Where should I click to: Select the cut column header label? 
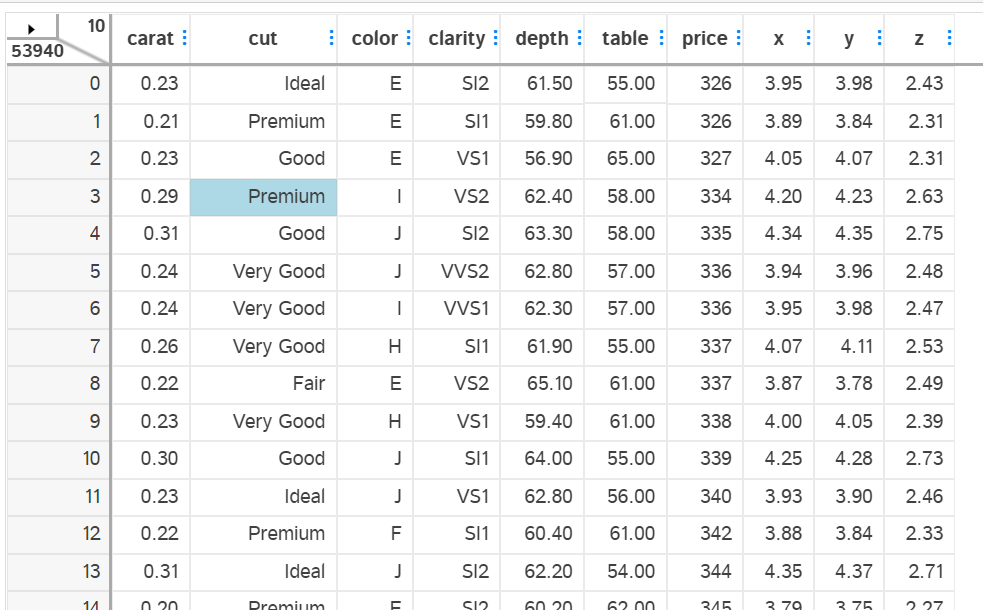[263, 39]
